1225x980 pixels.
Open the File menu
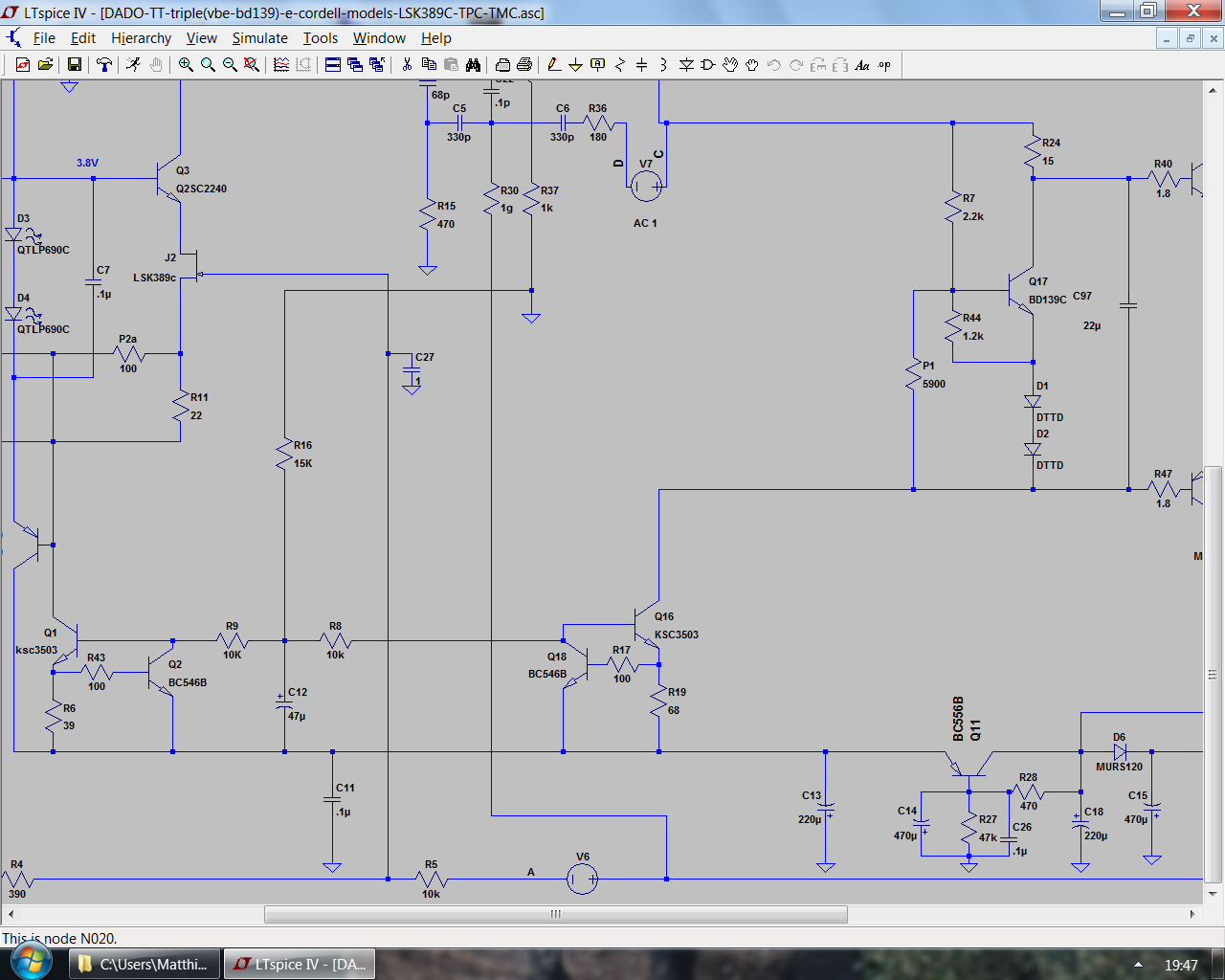[x=44, y=38]
